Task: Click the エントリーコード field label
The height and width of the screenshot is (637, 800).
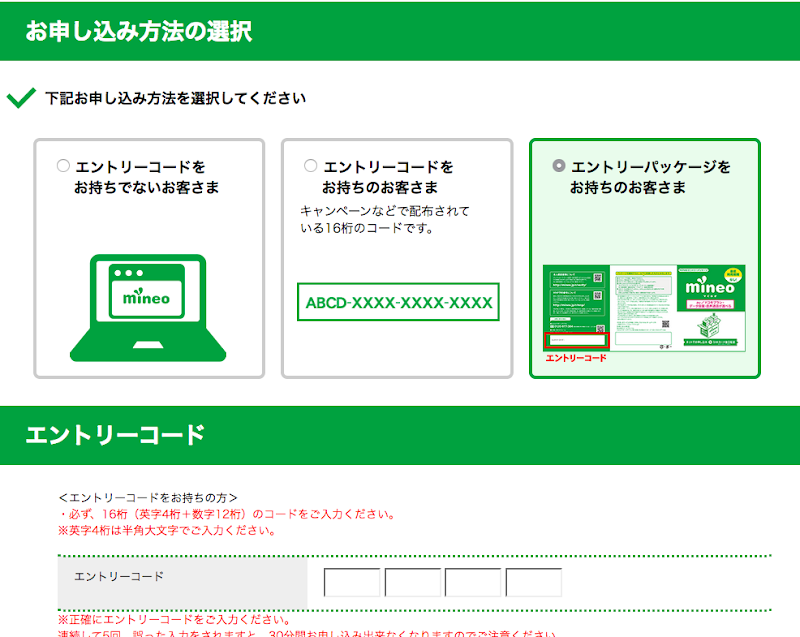Action: [119, 576]
